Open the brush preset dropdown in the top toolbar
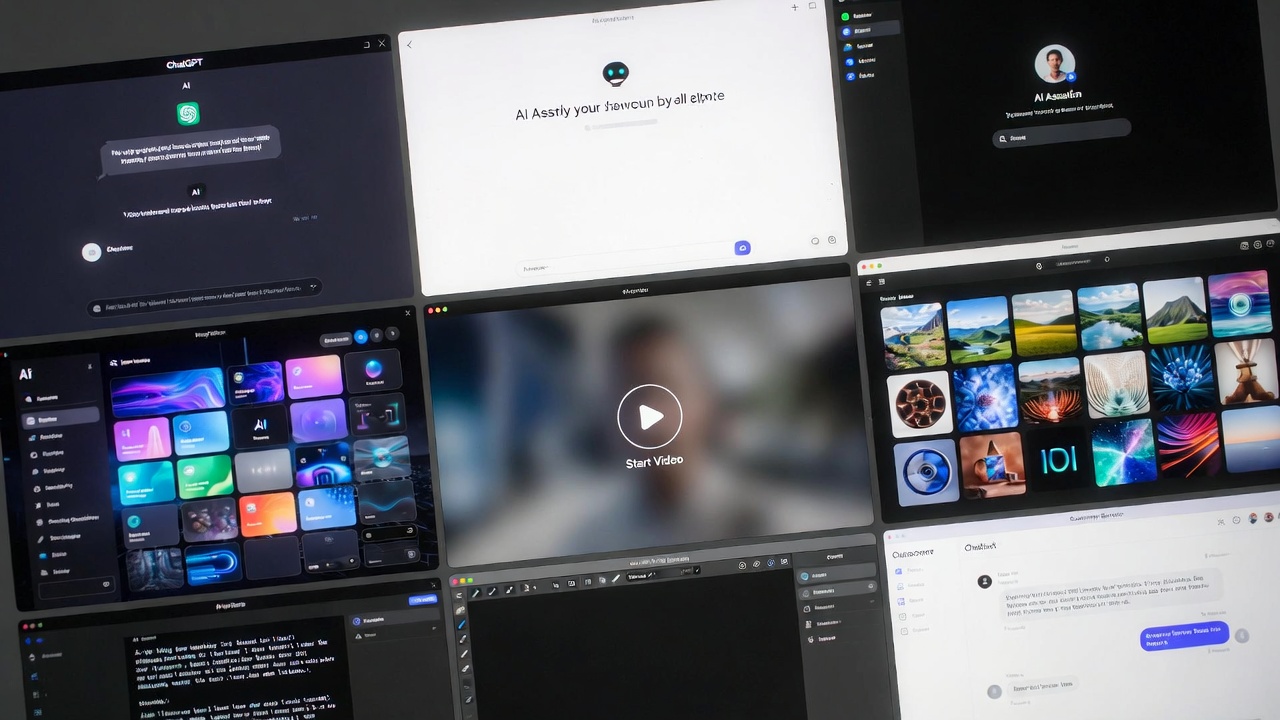 coord(641,576)
